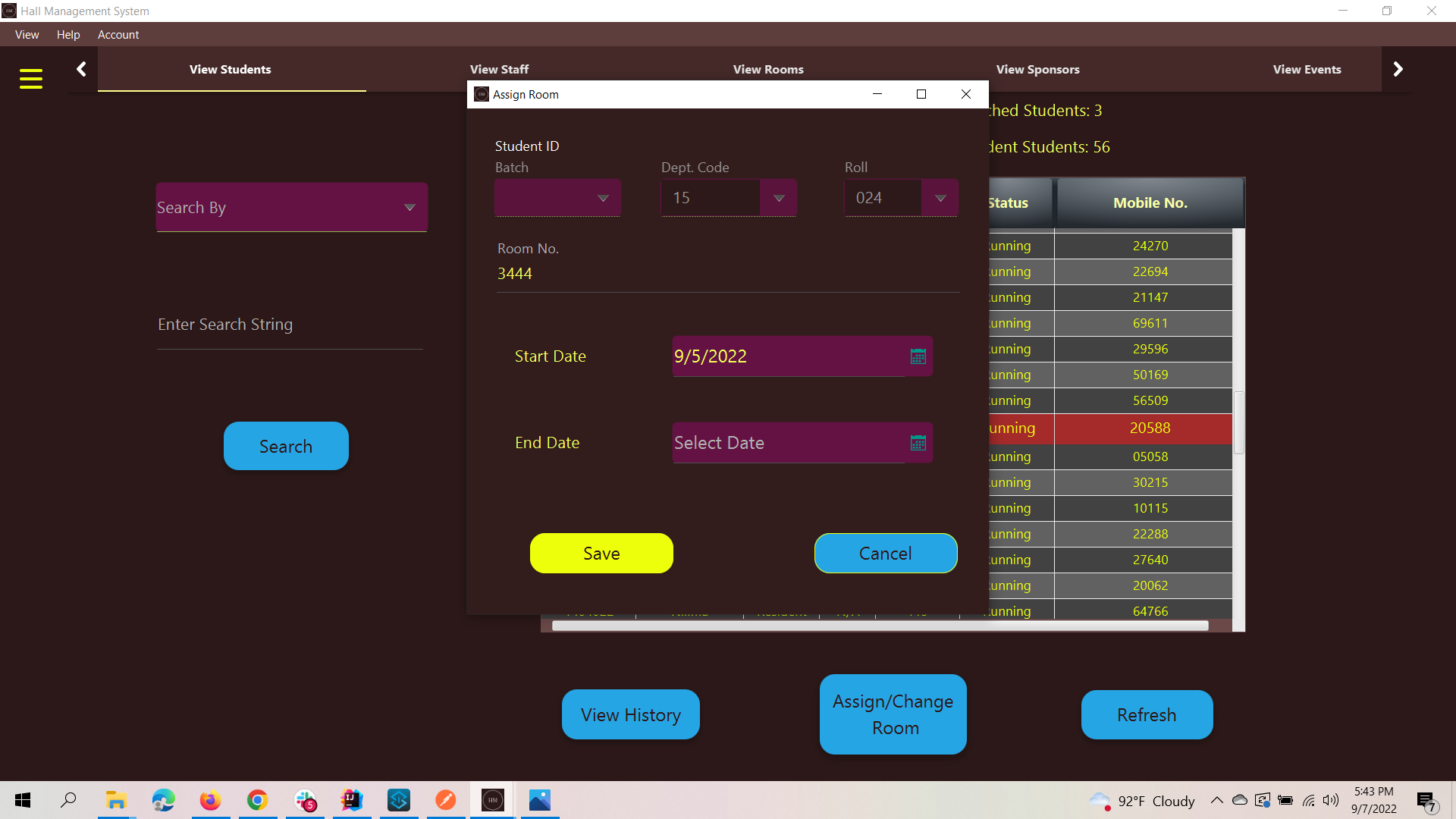The height and width of the screenshot is (819, 1456).
Task: Click the left navigation chevron arrow
Action: [x=81, y=68]
